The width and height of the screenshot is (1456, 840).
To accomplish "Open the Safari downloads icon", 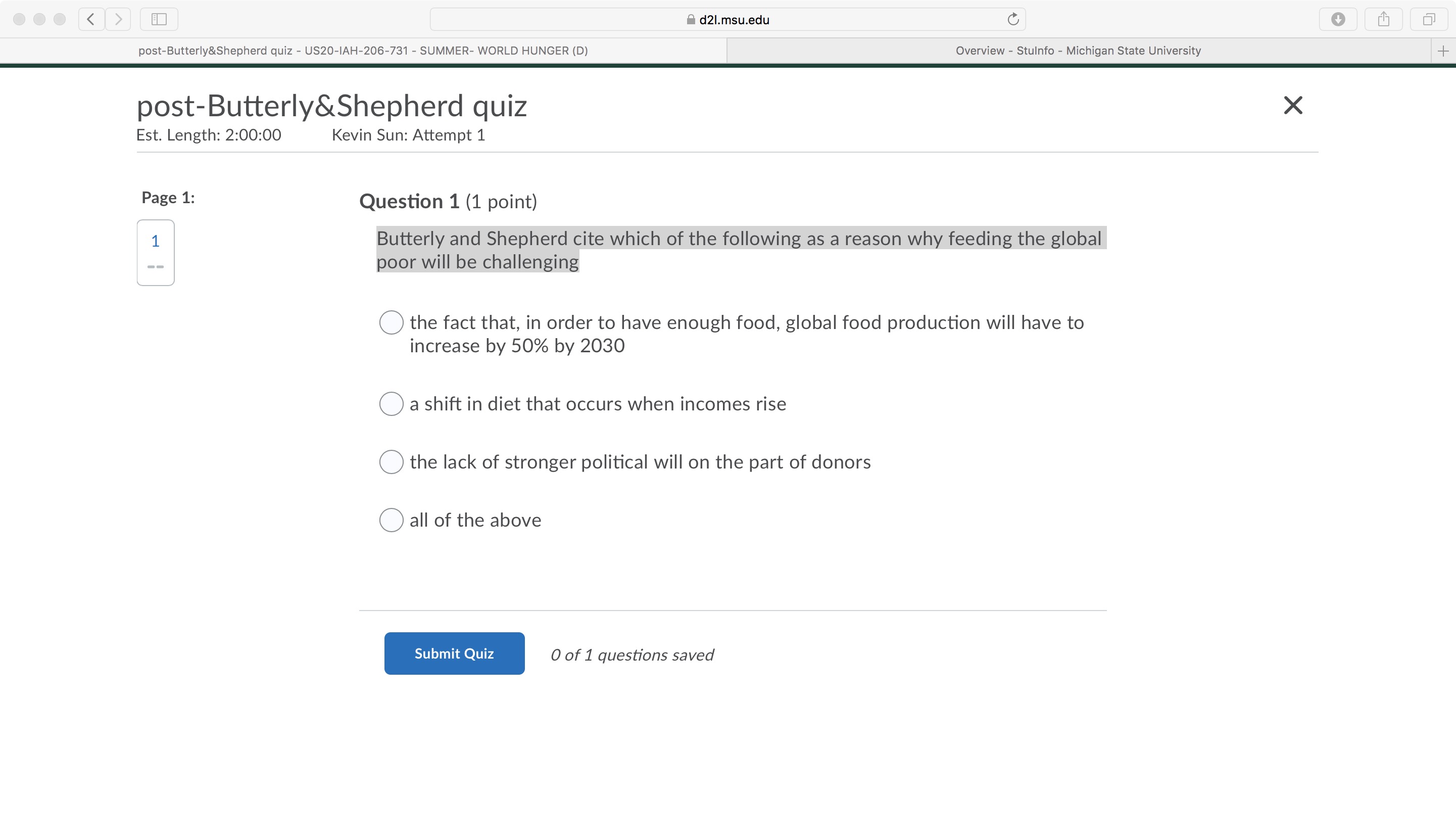I will [1338, 19].
